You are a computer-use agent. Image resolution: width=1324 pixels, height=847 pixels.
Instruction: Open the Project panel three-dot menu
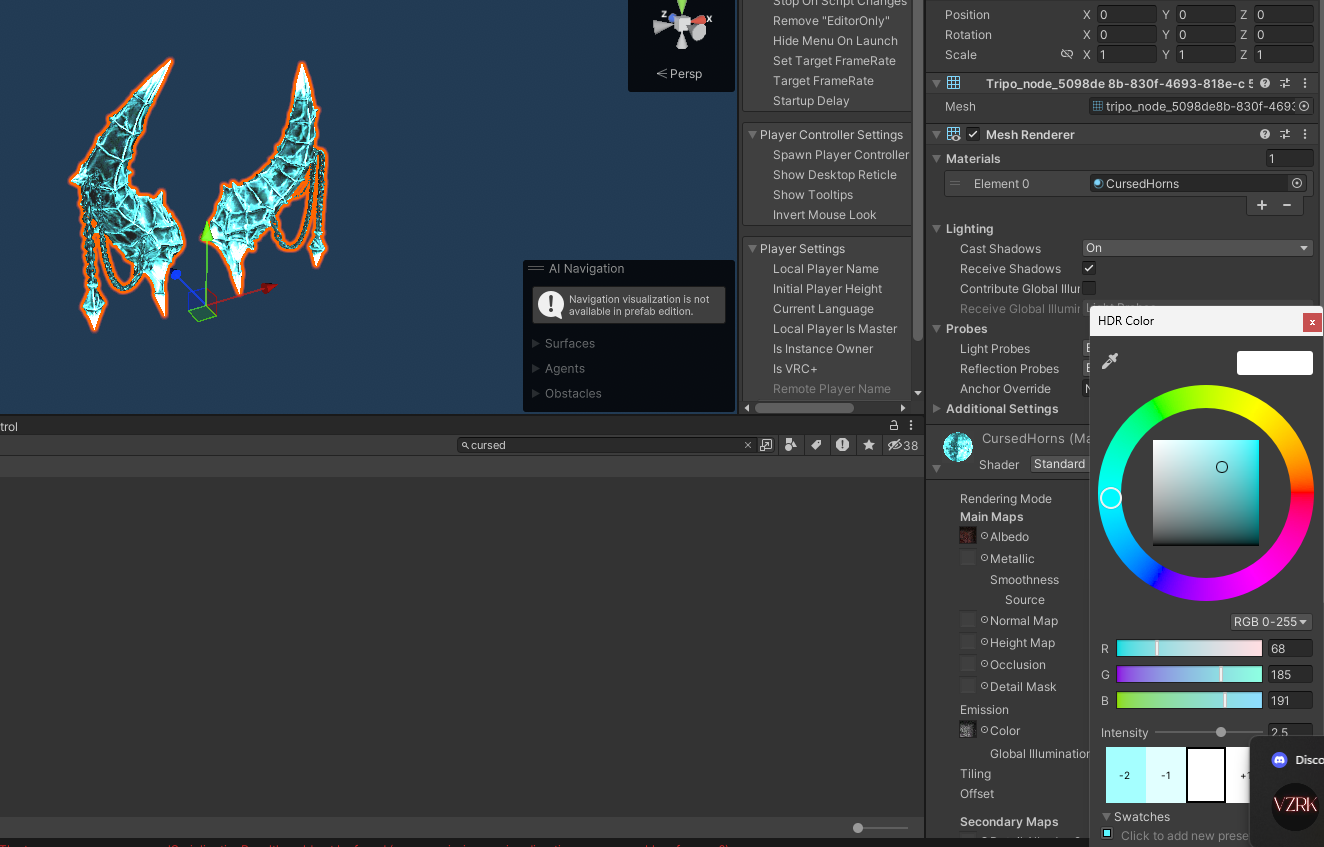(911, 425)
